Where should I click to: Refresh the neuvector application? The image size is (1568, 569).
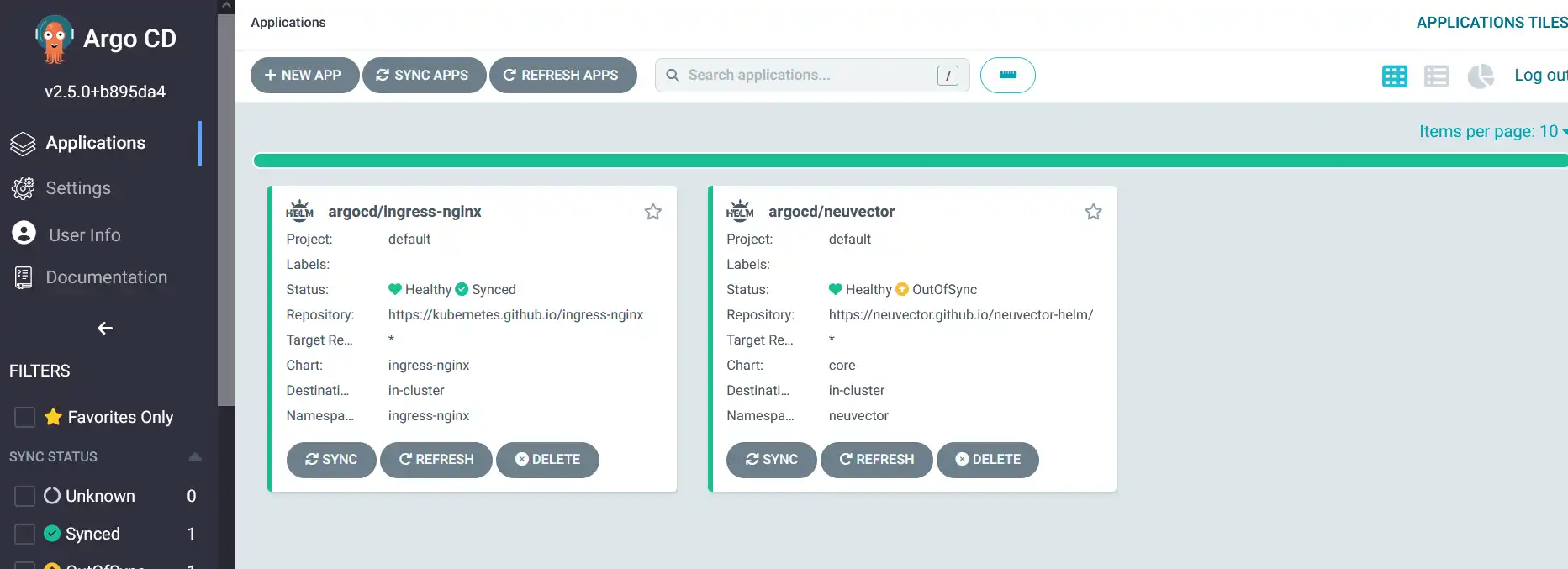click(x=877, y=460)
